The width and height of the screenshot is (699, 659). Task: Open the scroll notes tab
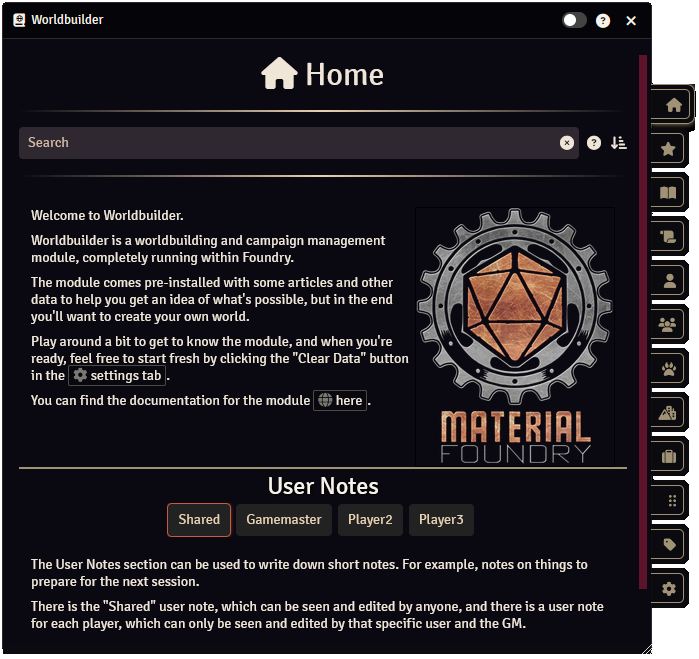[668, 237]
